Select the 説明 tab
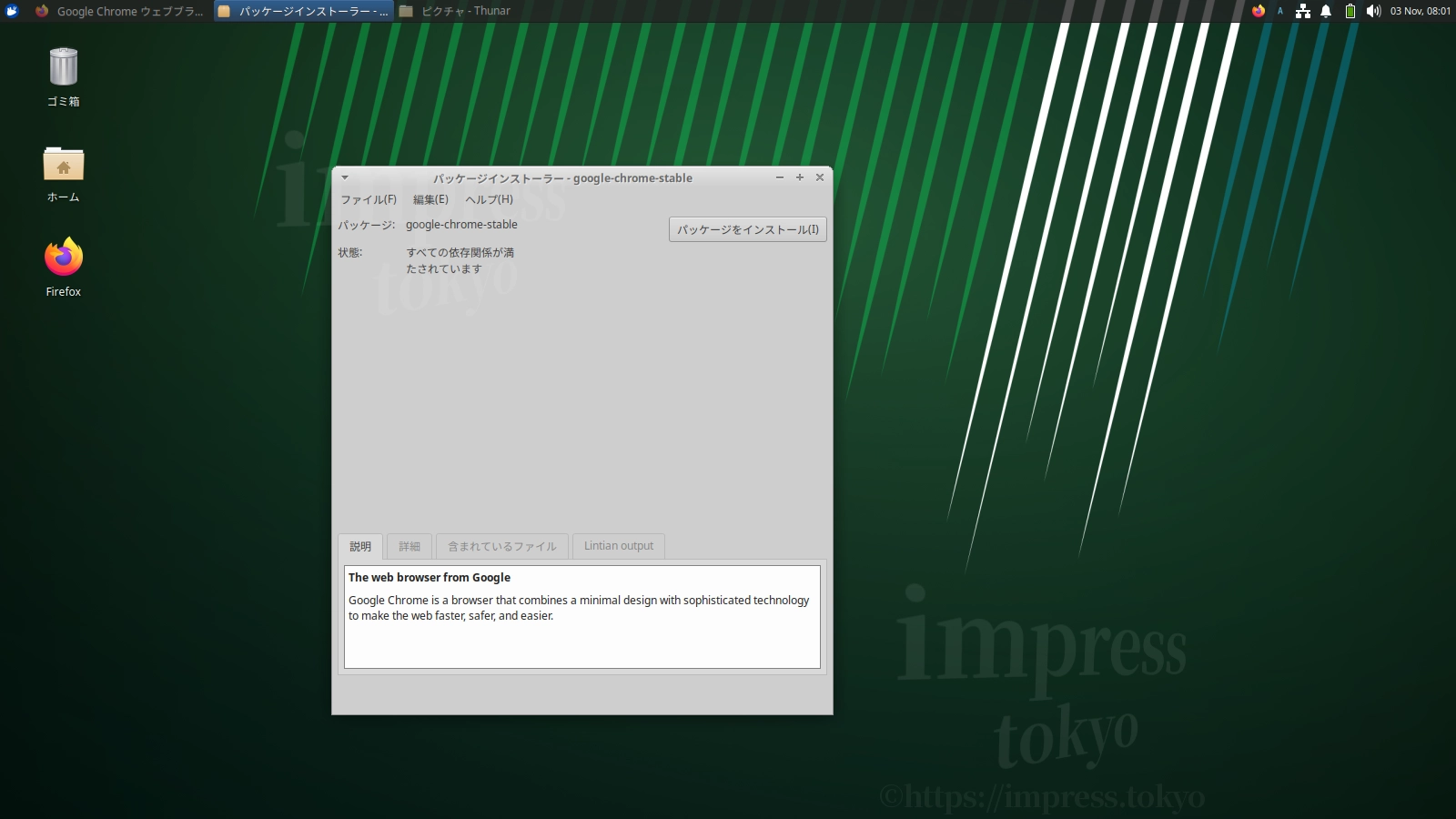Viewport: 1456px width, 819px height. 360,546
